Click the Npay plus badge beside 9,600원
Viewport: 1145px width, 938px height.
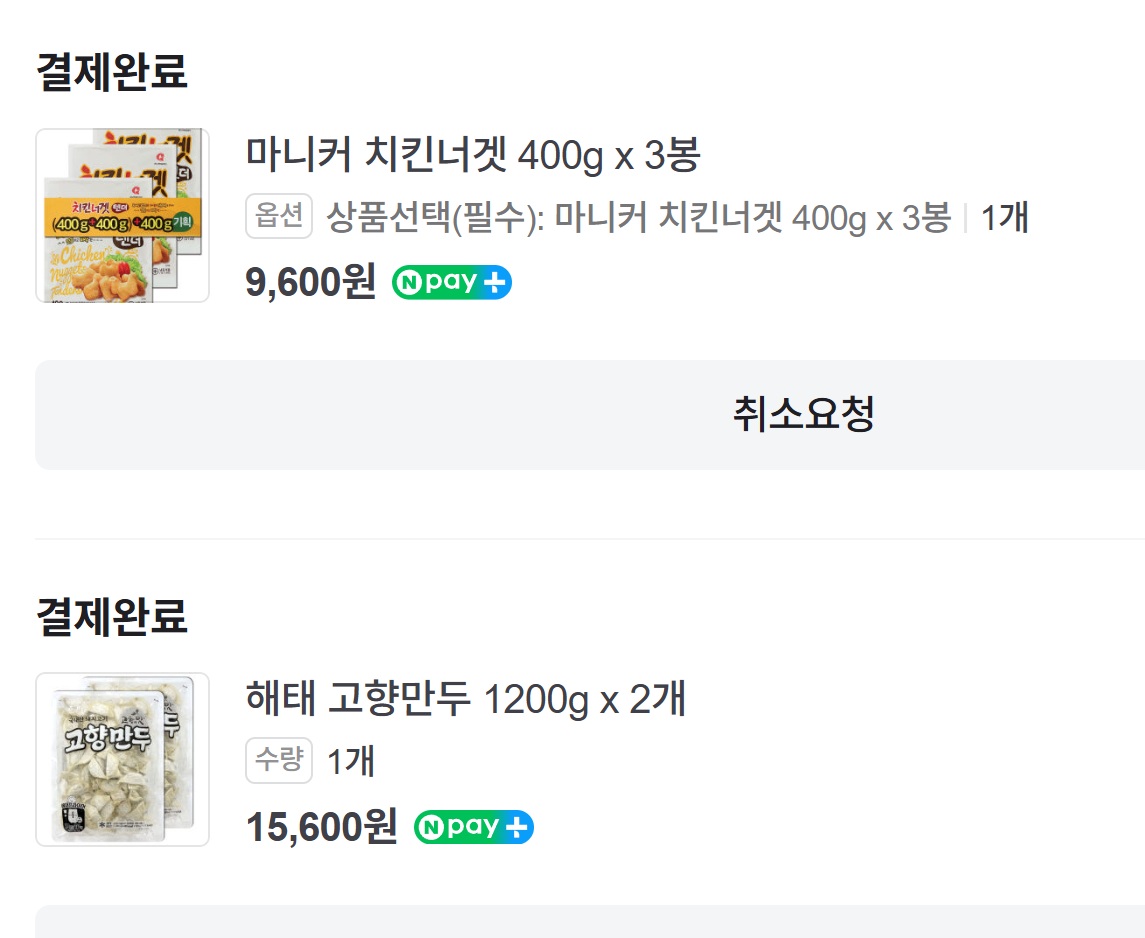(x=451, y=283)
